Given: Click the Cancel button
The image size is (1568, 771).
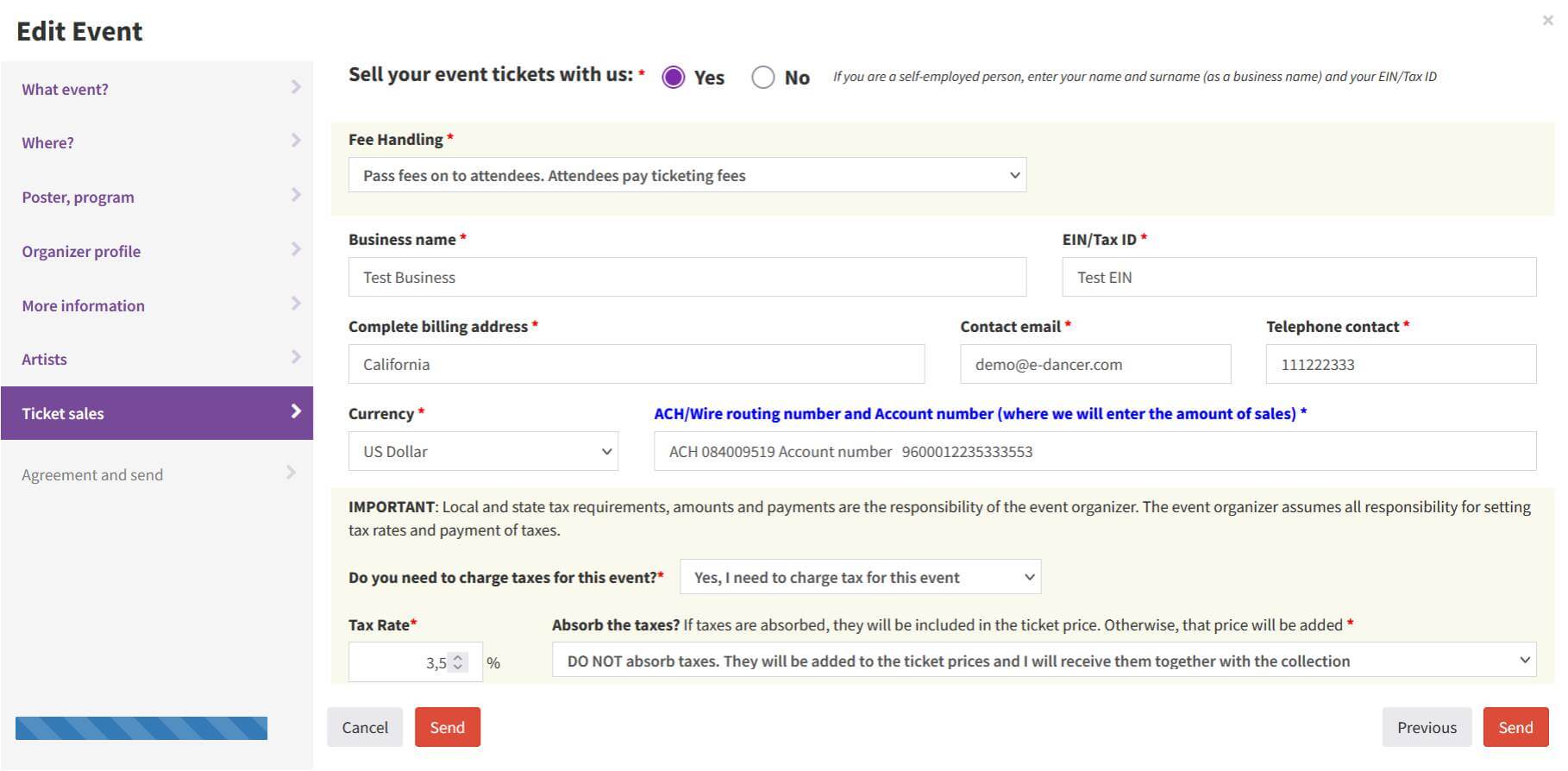Looking at the screenshot, I should tap(365, 727).
